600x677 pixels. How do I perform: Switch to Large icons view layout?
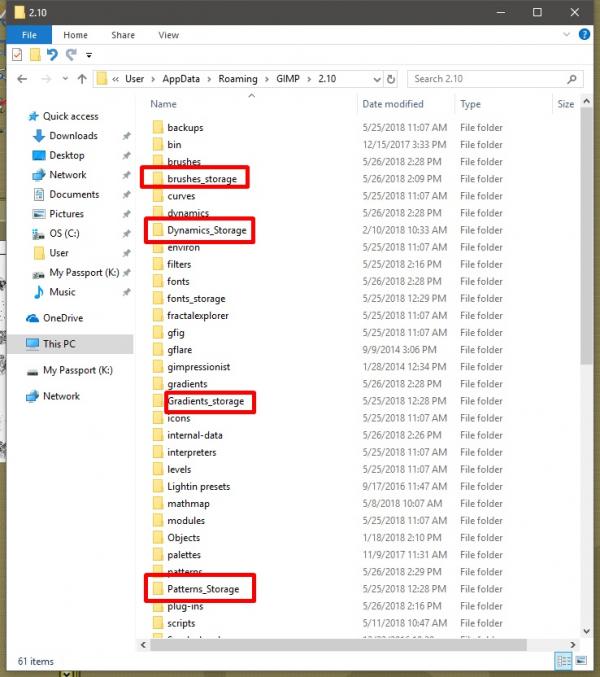[x=581, y=661]
